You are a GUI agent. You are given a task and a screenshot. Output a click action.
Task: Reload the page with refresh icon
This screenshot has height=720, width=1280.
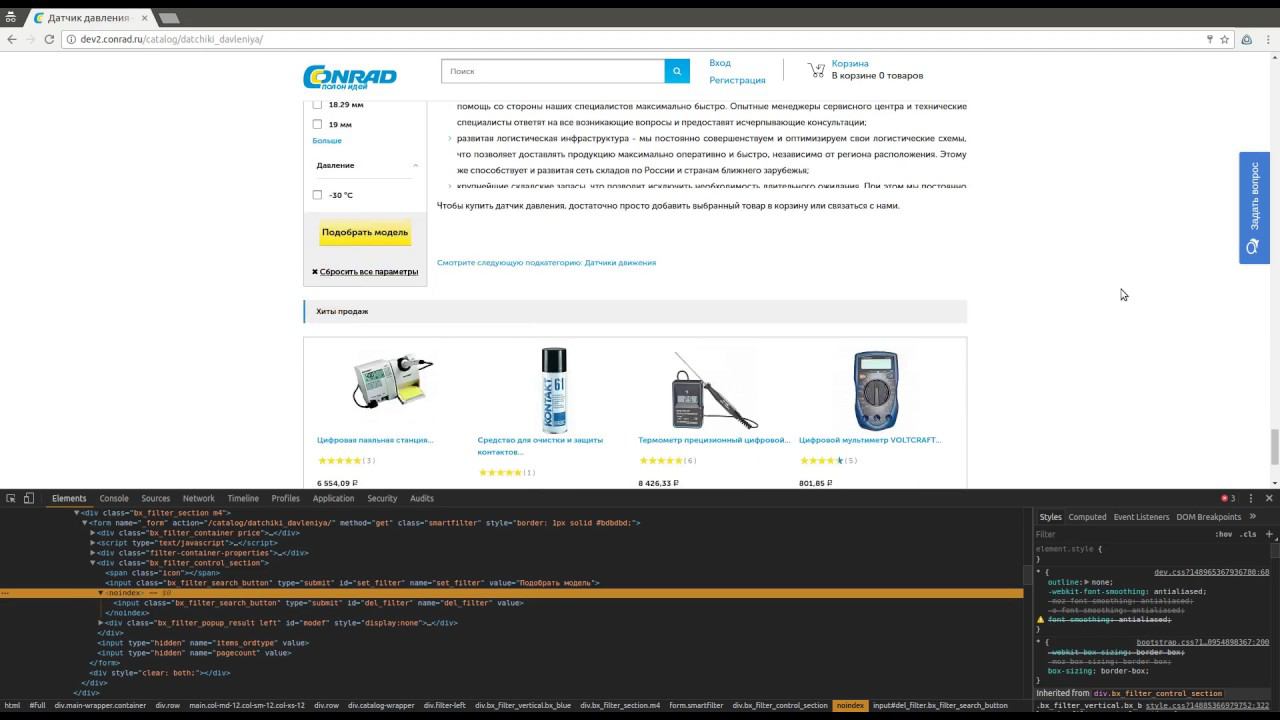50,39
